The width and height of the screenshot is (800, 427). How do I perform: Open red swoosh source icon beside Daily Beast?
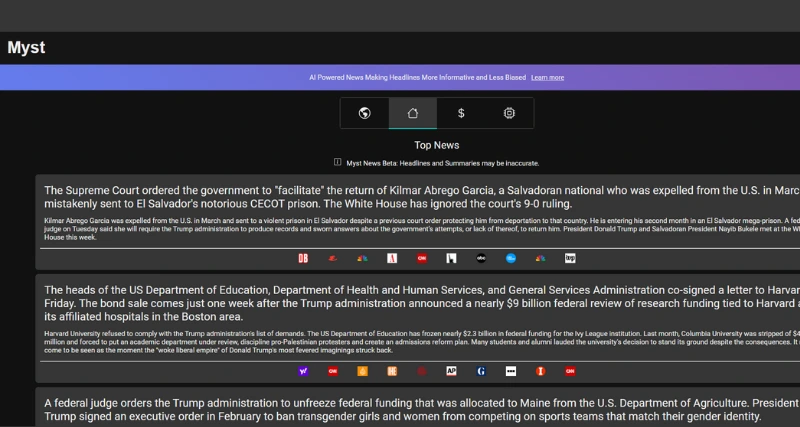tap(333, 259)
